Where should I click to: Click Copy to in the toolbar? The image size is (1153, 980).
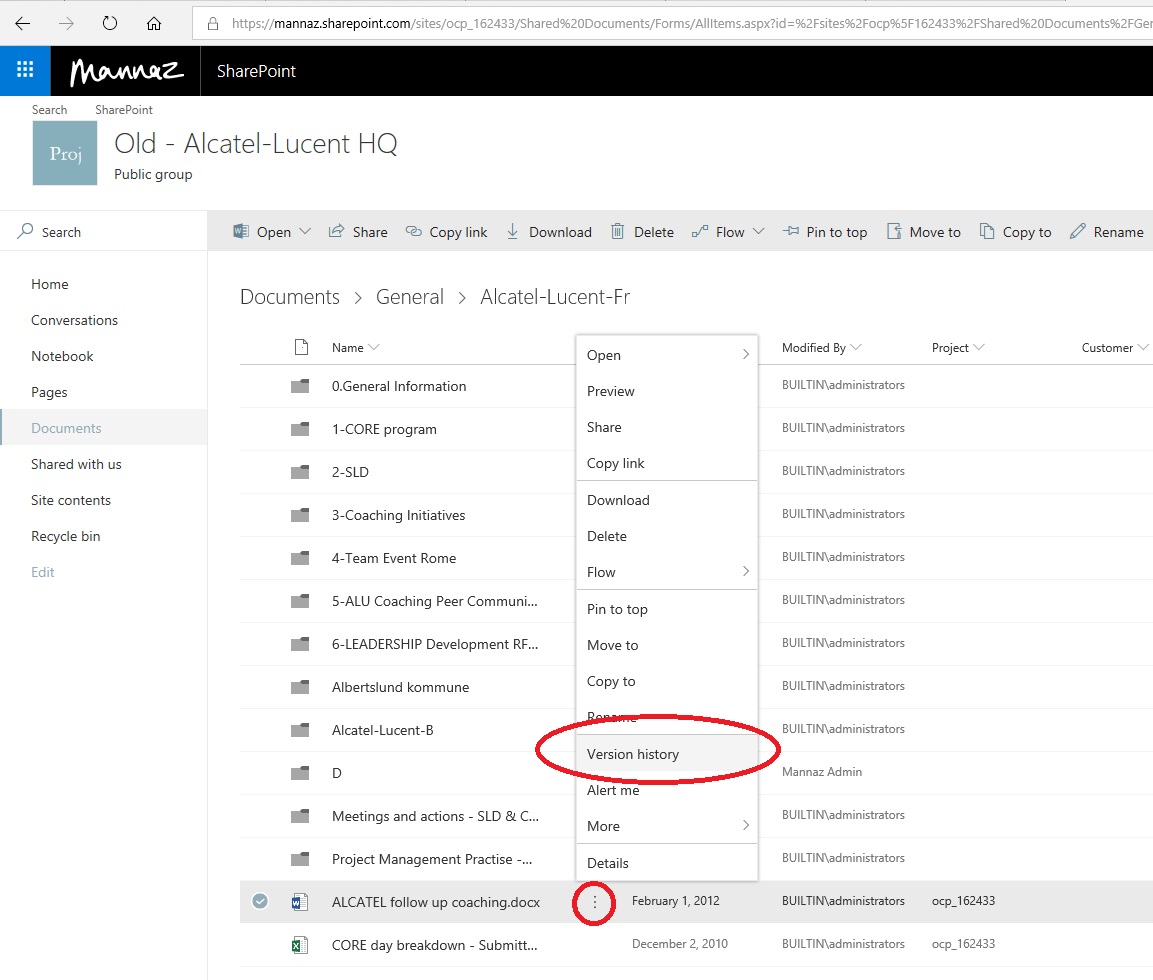(x=1015, y=232)
